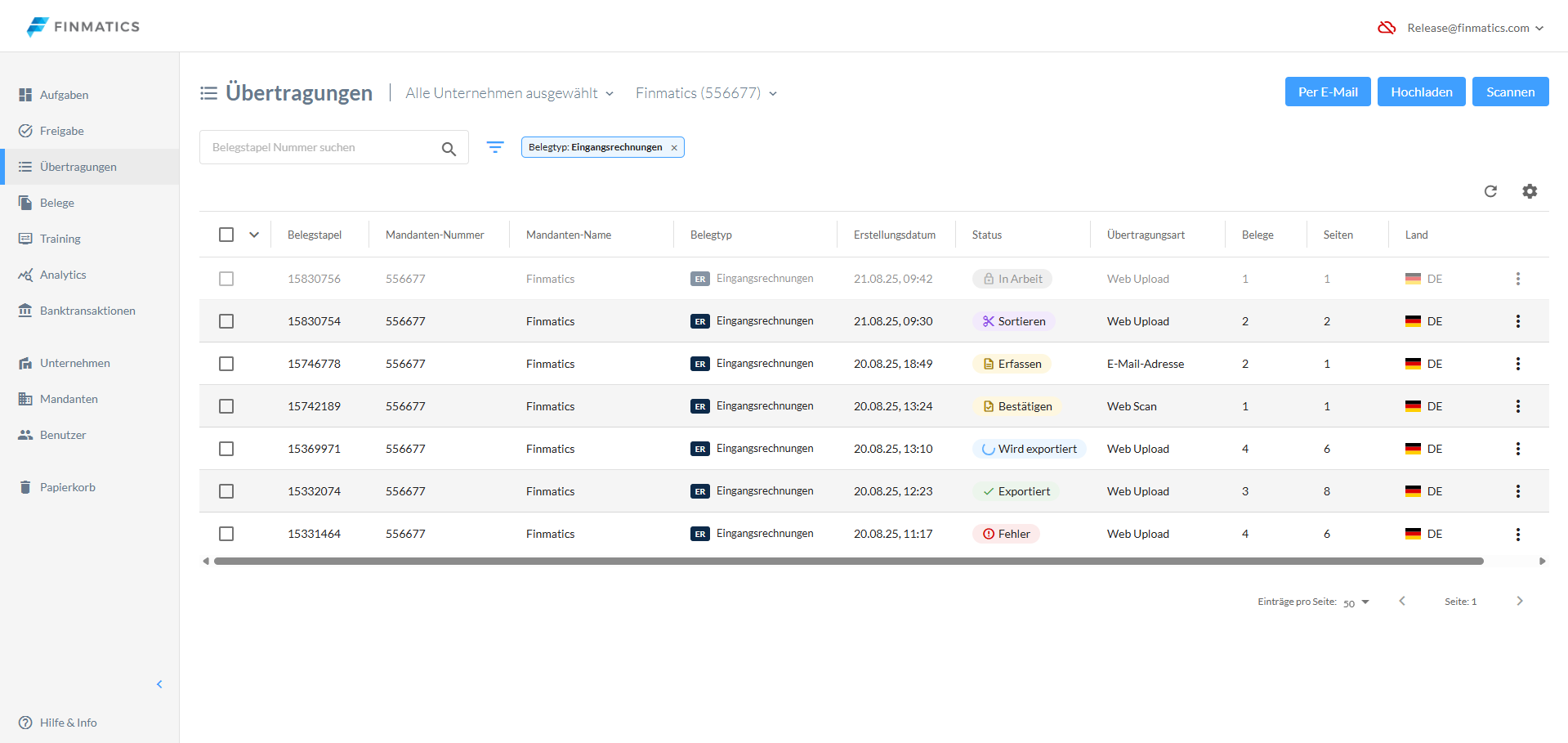Screen dimensions: 1568x743
Task: Sort by Belegstapel column header
Action: click(x=315, y=235)
